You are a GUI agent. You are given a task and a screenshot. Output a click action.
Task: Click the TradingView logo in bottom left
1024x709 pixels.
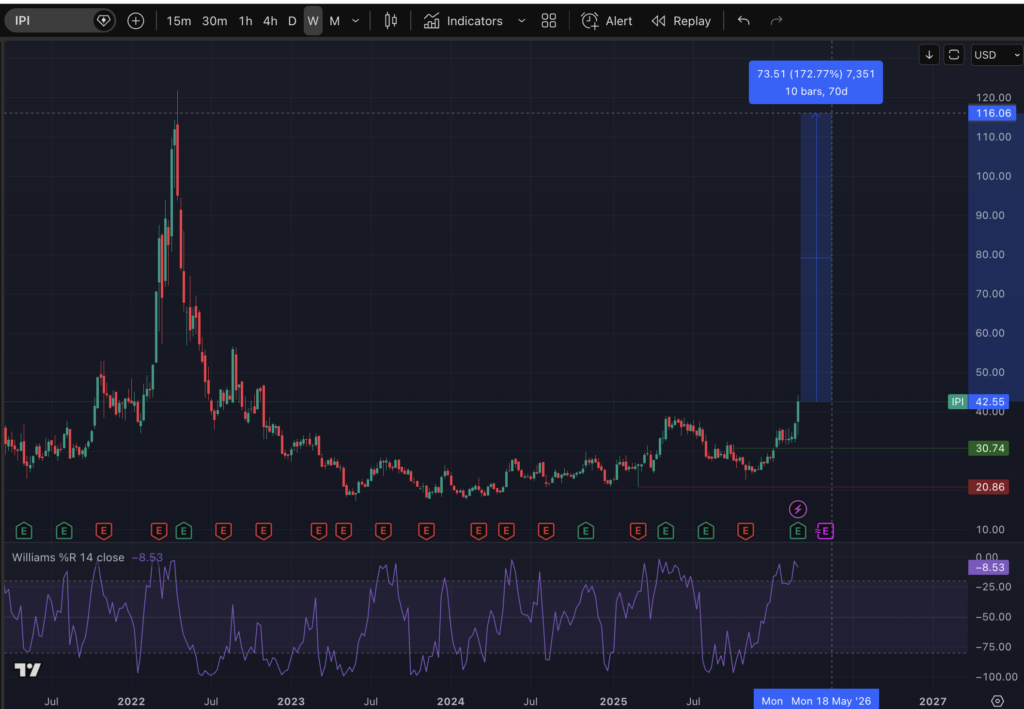pyautogui.click(x=27, y=670)
